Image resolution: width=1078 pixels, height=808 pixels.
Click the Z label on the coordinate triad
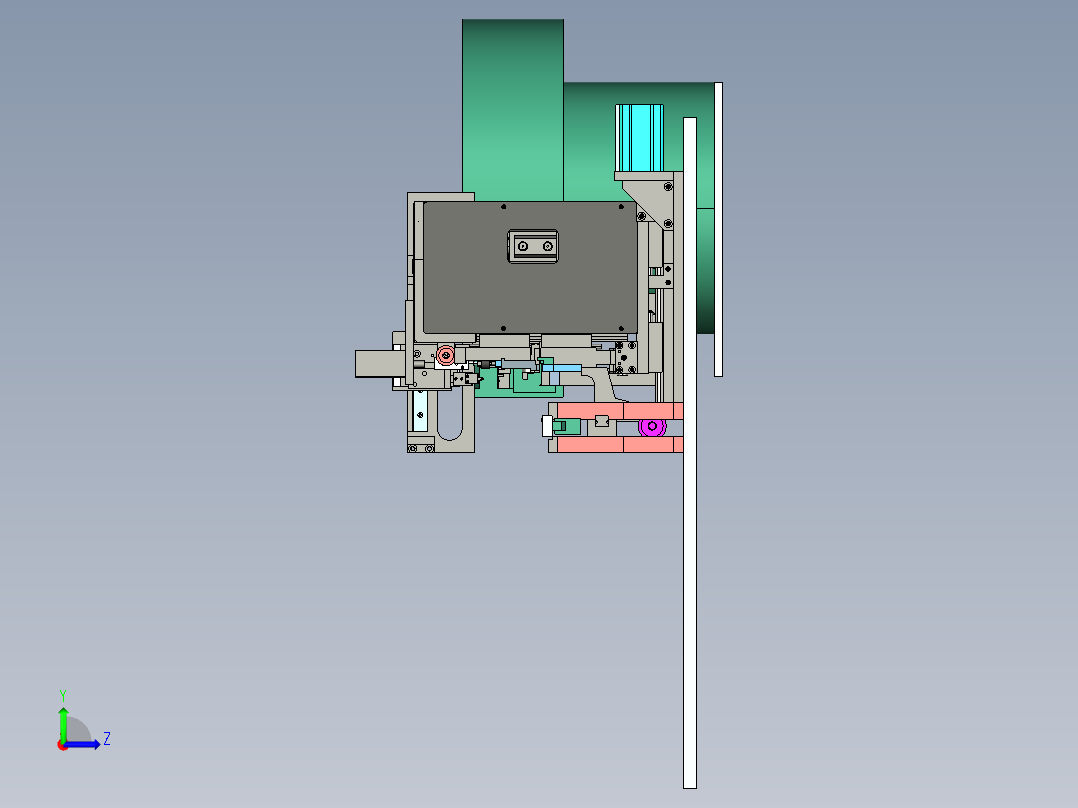(106, 740)
